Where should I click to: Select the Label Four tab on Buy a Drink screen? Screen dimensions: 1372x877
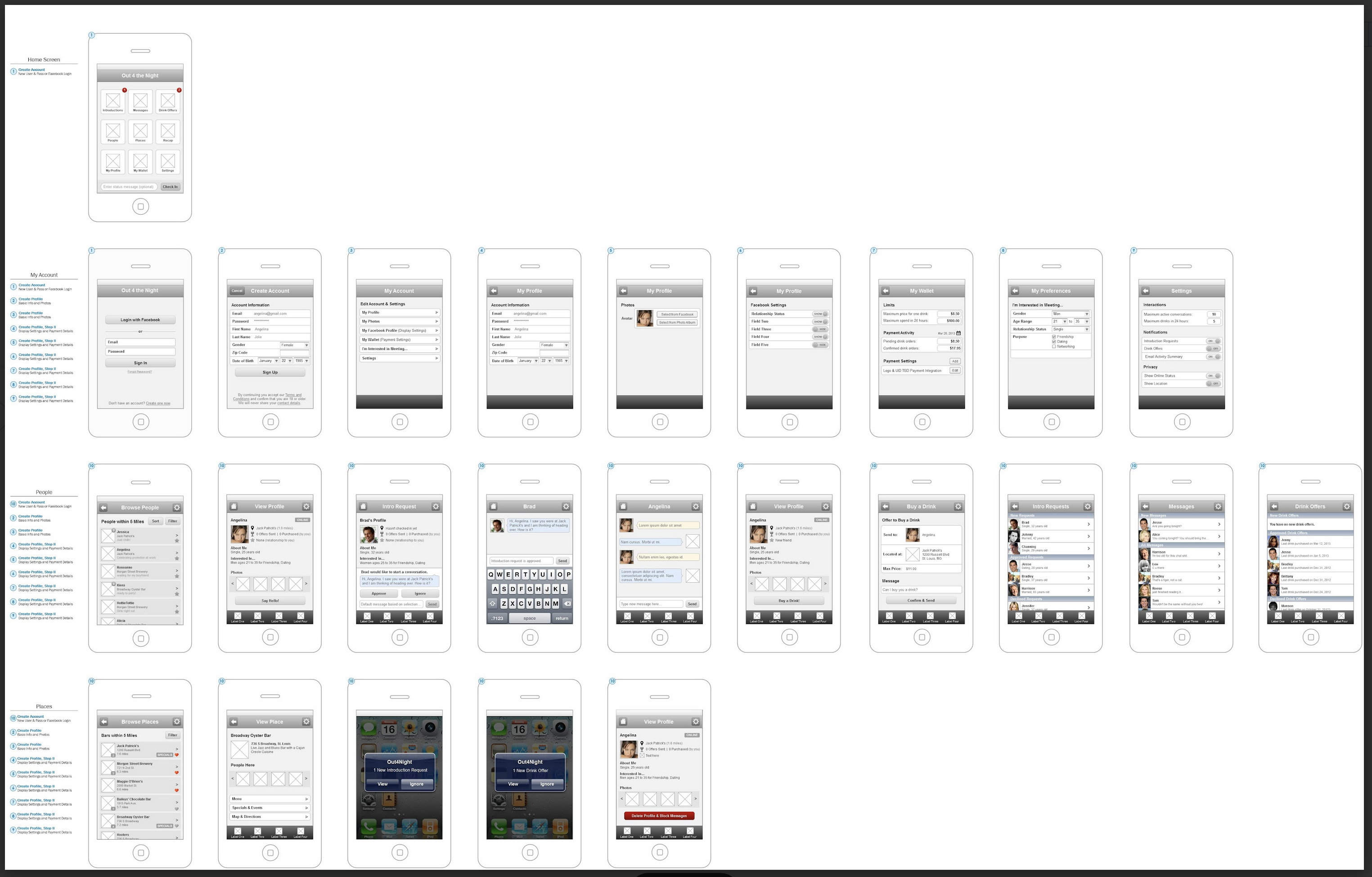(952, 617)
